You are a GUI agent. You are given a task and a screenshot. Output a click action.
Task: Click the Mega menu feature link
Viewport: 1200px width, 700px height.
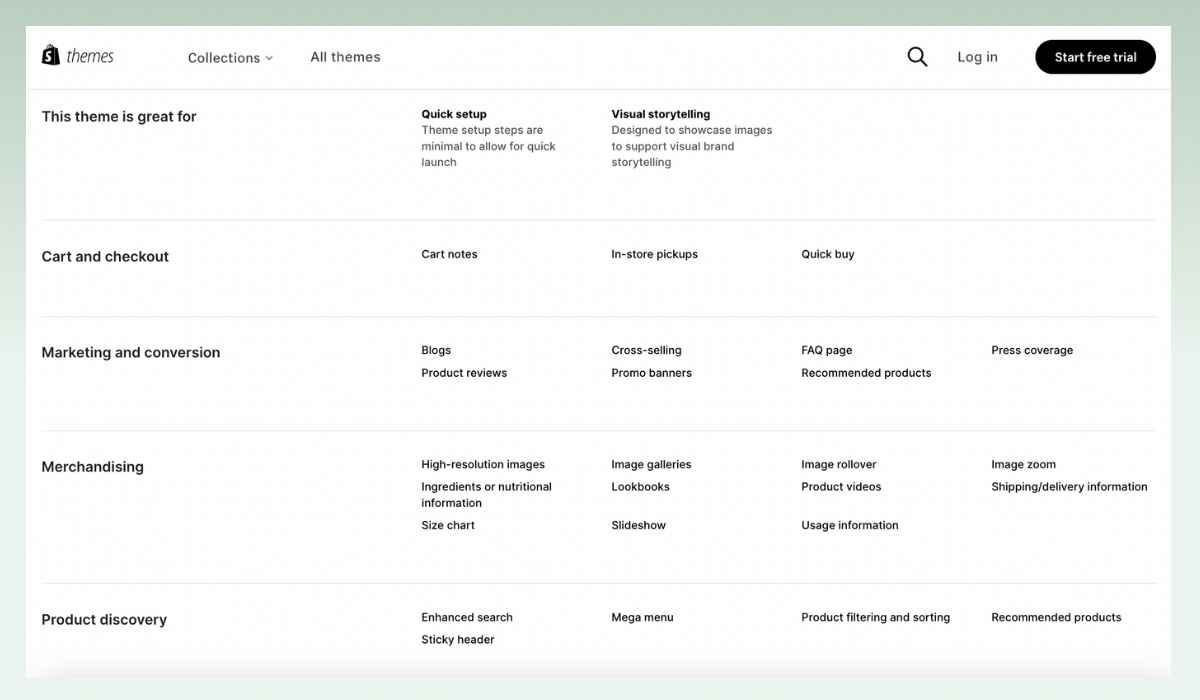point(642,617)
